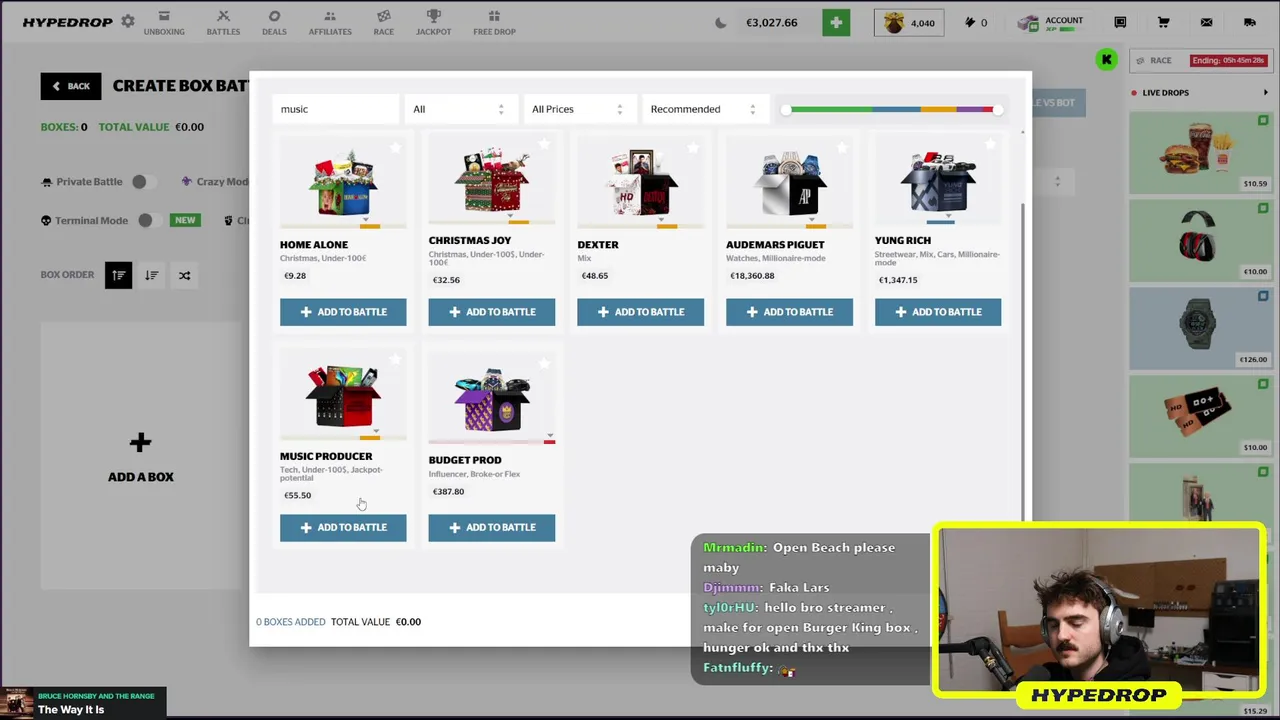Open the red headphones live drop
This screenshot has height=720, width=1280.
coord(1199,239)
